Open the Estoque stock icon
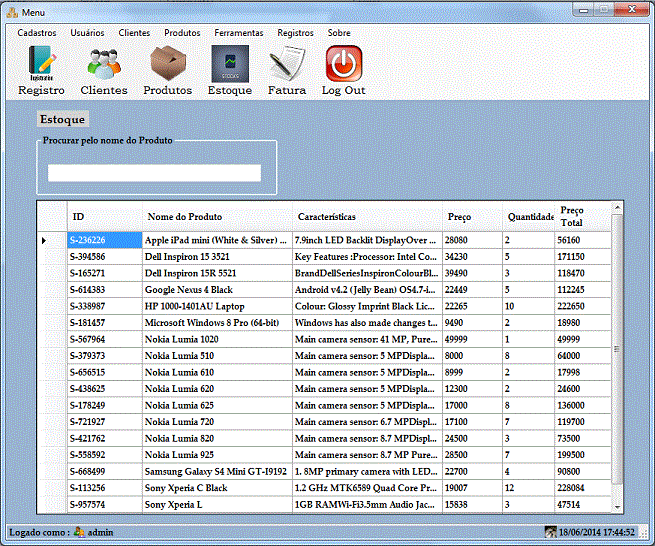Image resolution: width=655 pixels, height=546 pixels. [230, 64]
